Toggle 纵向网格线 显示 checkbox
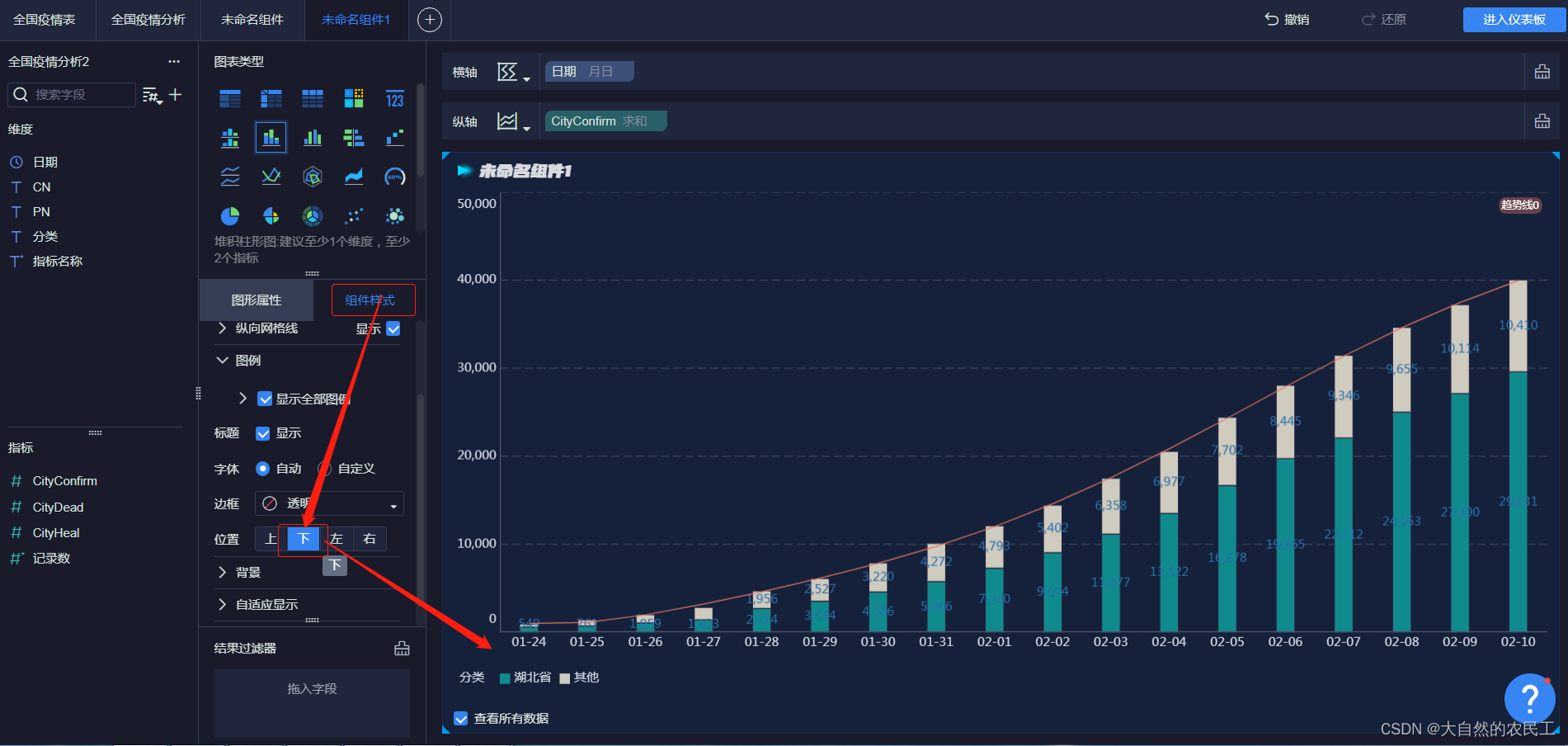This screenshot has width=1568, height=746. pyautogui.click(x=393, y=328)
